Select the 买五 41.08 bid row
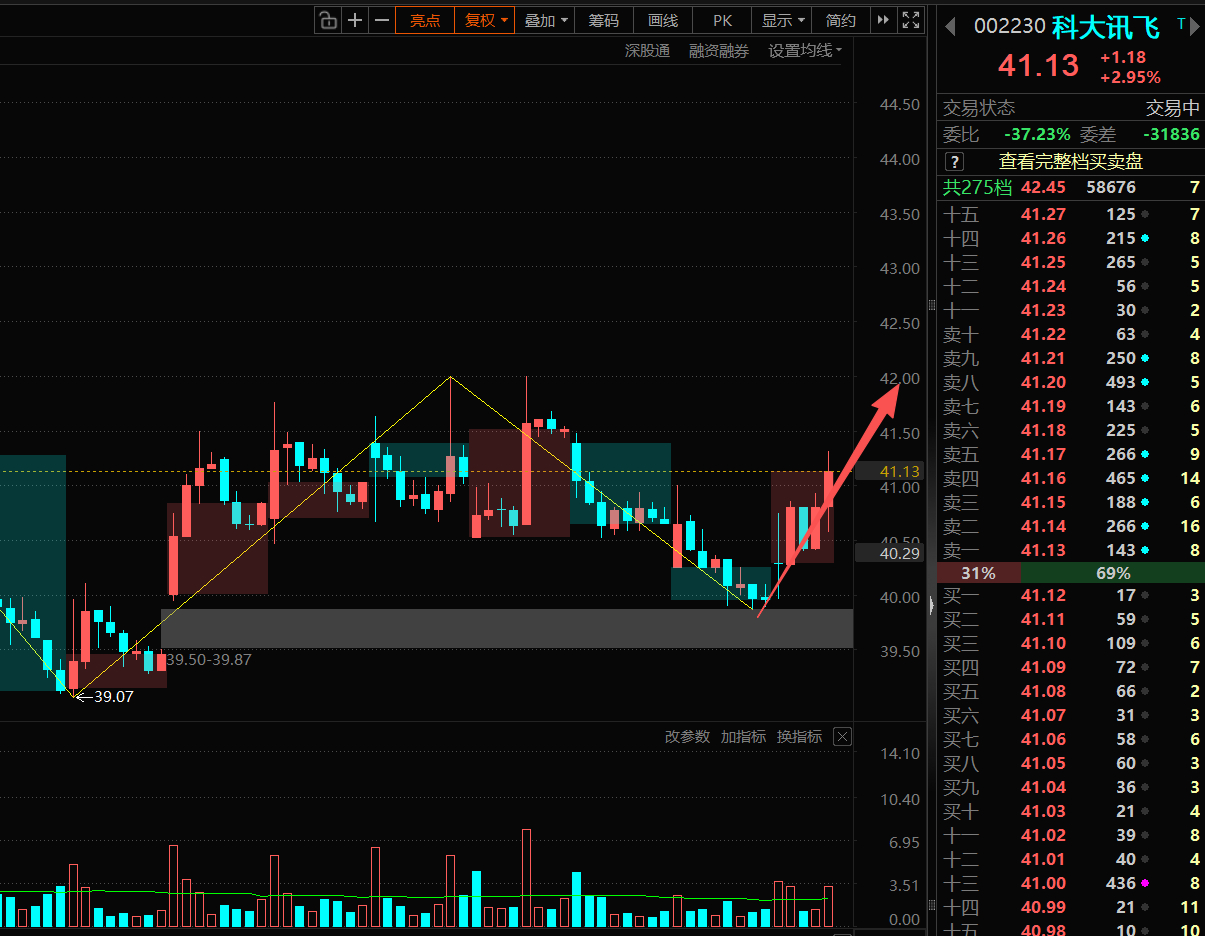 (1071, 691)
